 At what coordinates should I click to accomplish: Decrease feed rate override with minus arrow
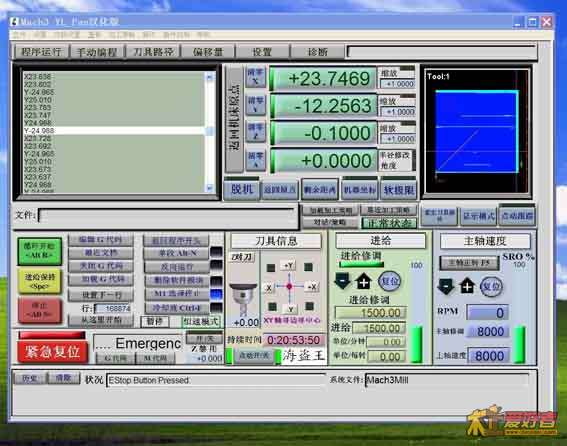point(342,281)
